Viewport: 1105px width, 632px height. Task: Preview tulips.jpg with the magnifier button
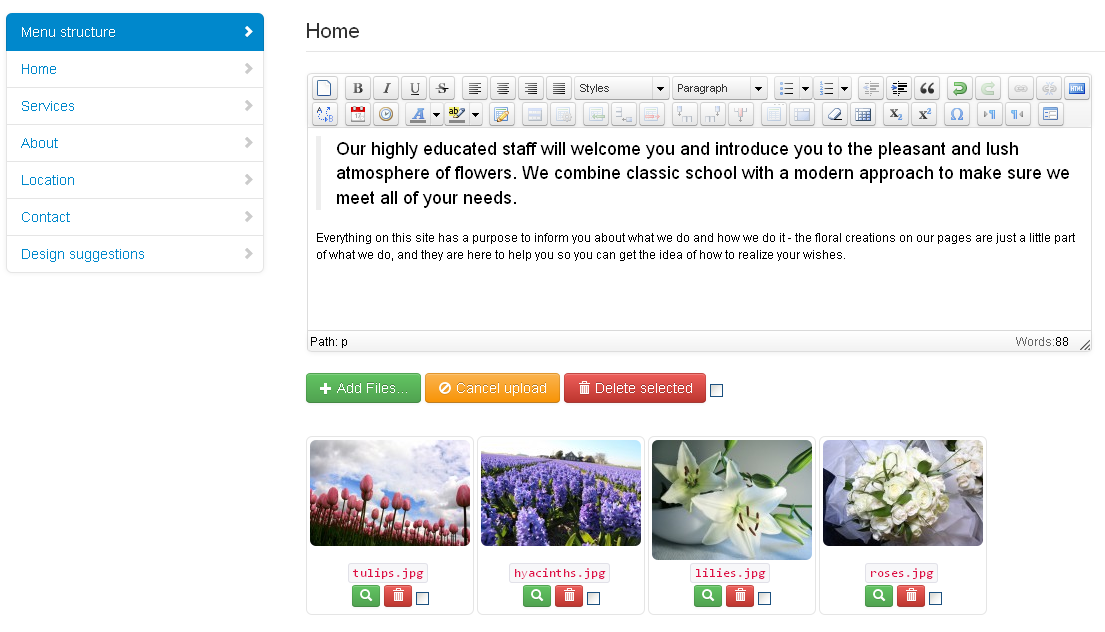366,596
